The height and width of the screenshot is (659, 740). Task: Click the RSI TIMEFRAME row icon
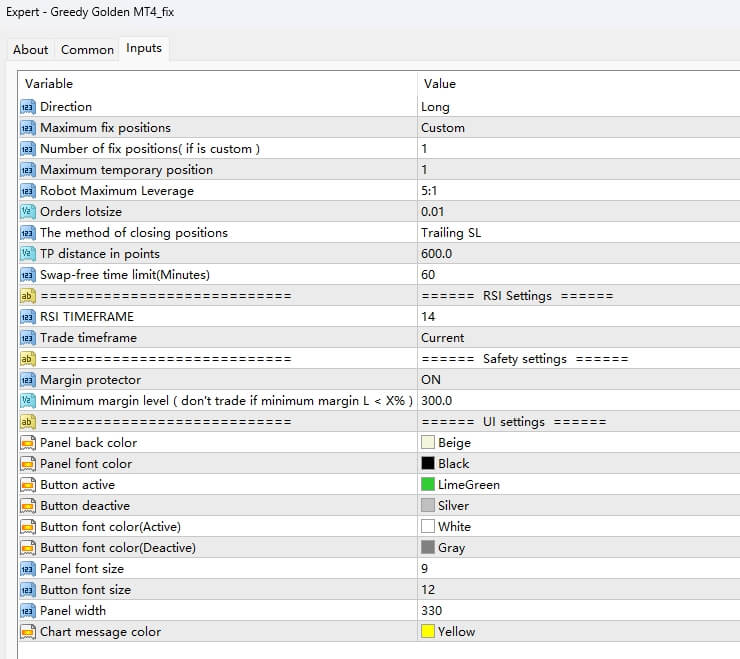tap(28, 317)
